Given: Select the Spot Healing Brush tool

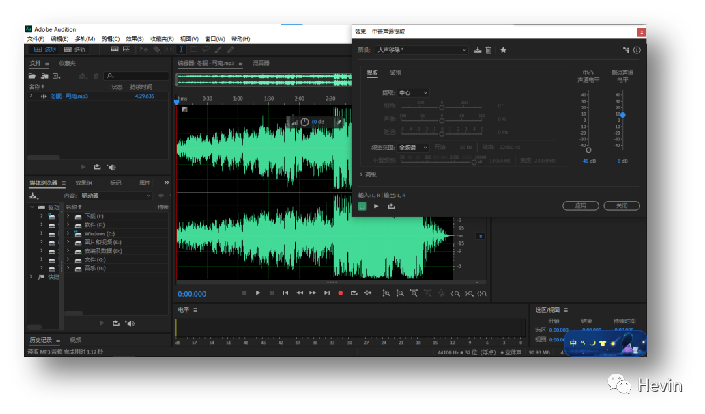Looking at the screenshot, I should point(230,49).
